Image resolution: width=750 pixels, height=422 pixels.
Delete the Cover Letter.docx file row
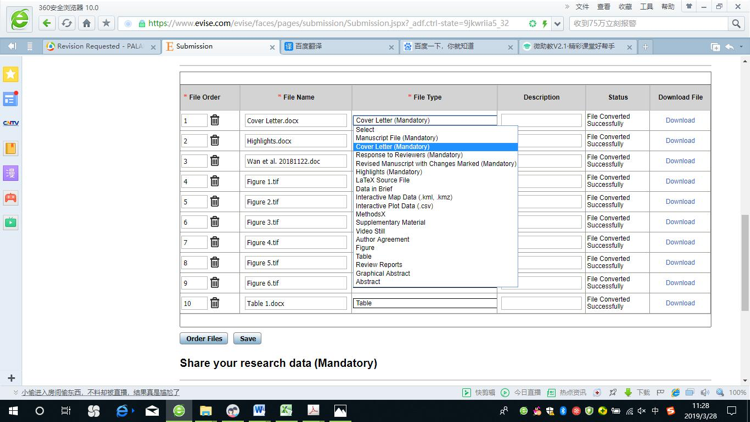tap(214, 121)
